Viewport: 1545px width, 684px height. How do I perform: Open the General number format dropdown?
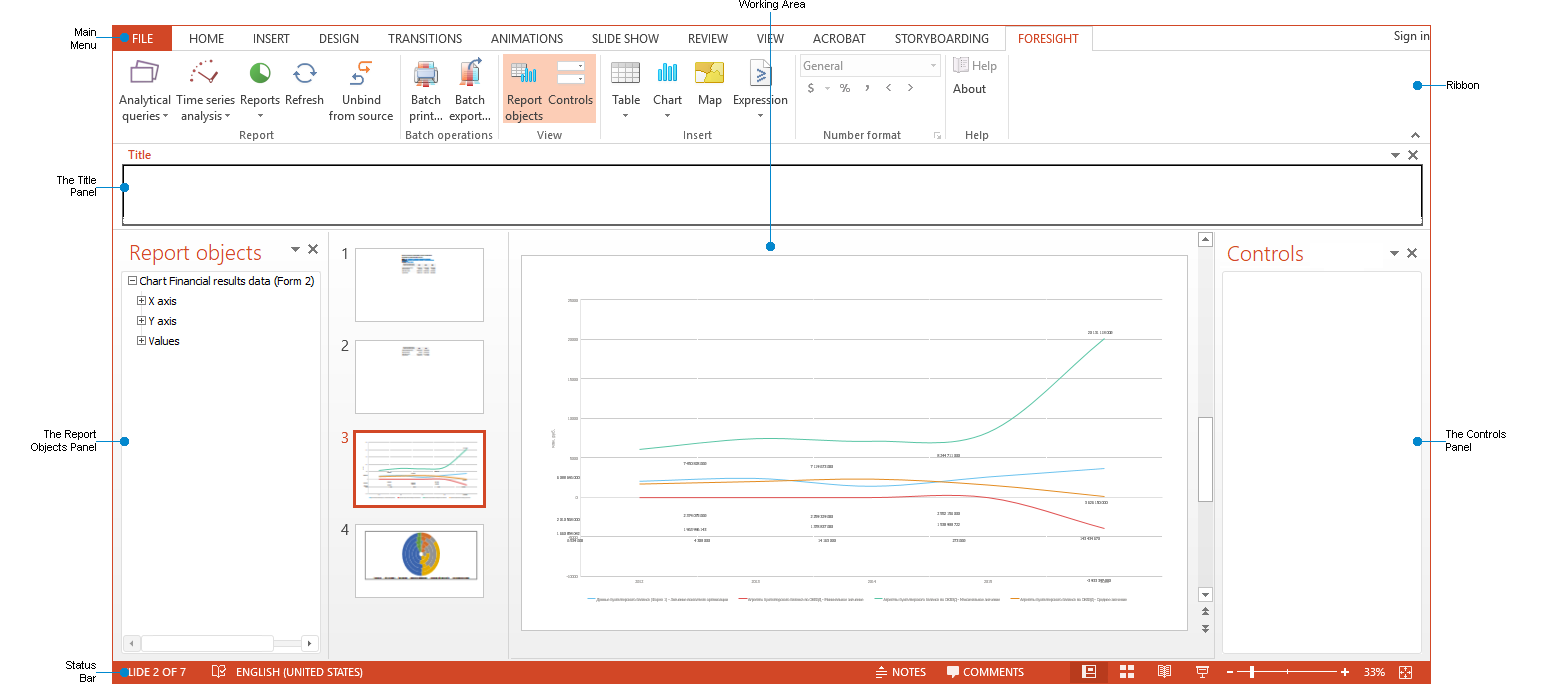(x=932, y=65)
